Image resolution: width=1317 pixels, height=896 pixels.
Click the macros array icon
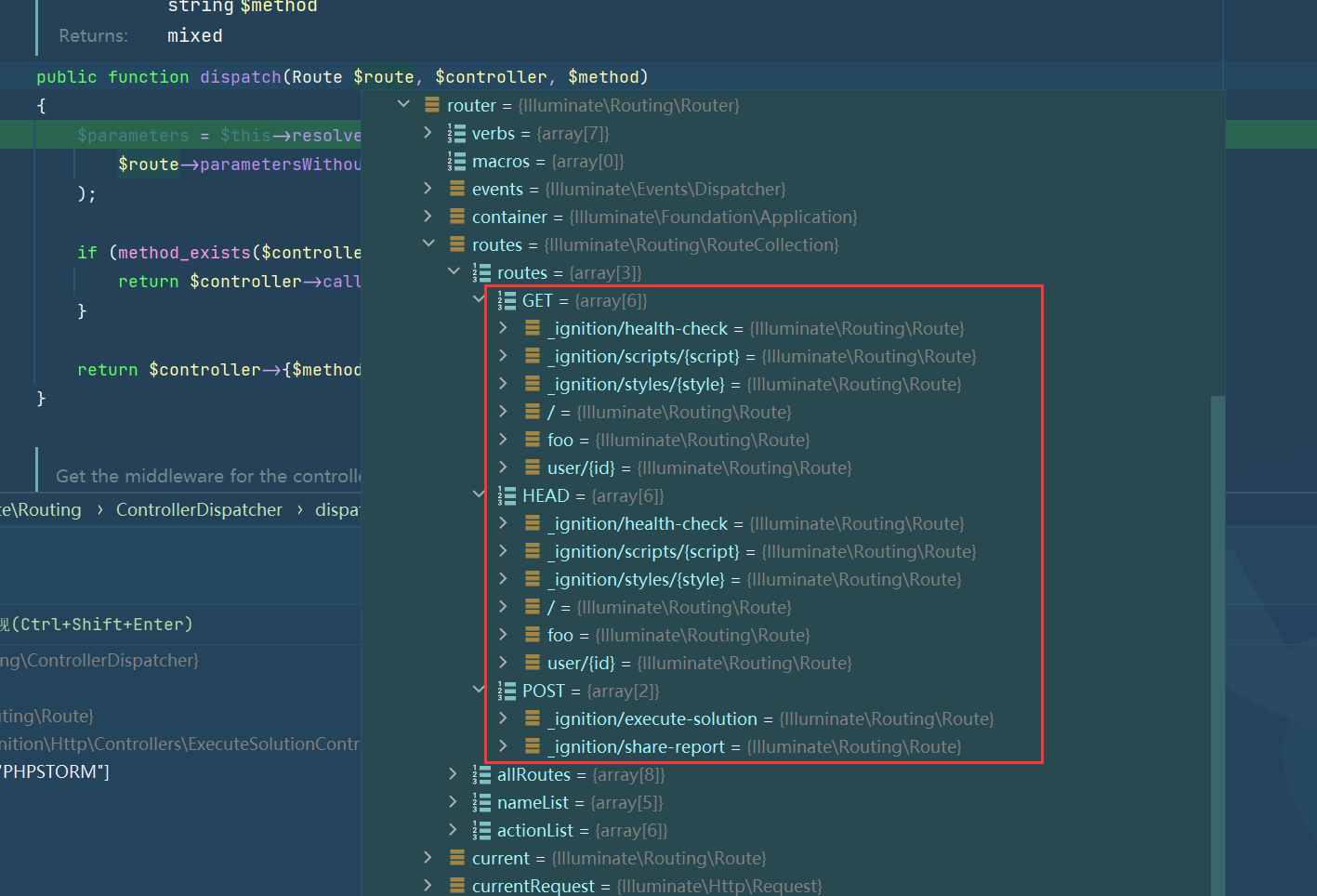(456, 161)
